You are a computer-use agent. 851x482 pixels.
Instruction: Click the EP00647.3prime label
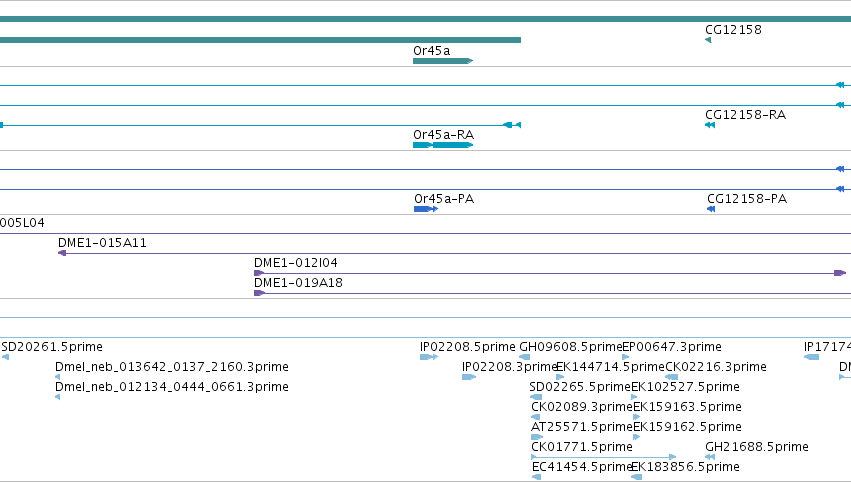click(672, 347)
